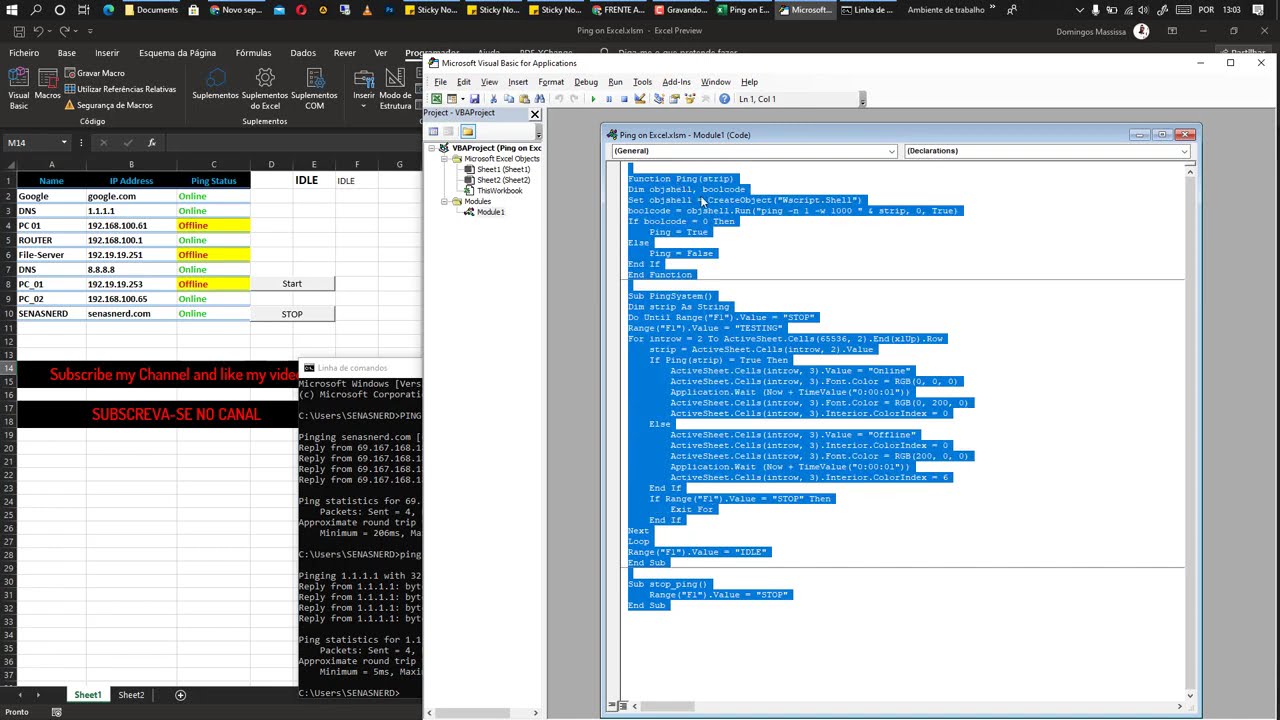Click Segurança de Macros in ribbon
Viewport: 1280px width, 720px height.
tap(108, 105)
